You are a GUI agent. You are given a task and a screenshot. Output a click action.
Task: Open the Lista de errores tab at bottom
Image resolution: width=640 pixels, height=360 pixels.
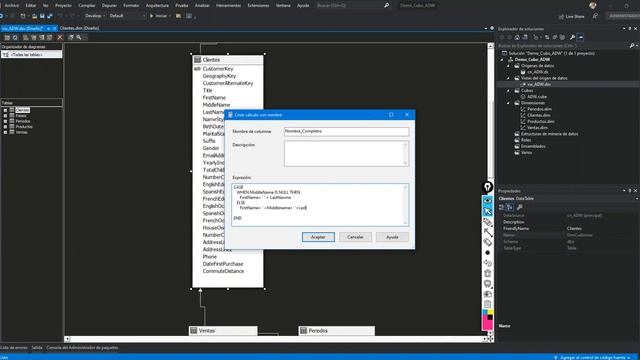click(x=14, y=348)
